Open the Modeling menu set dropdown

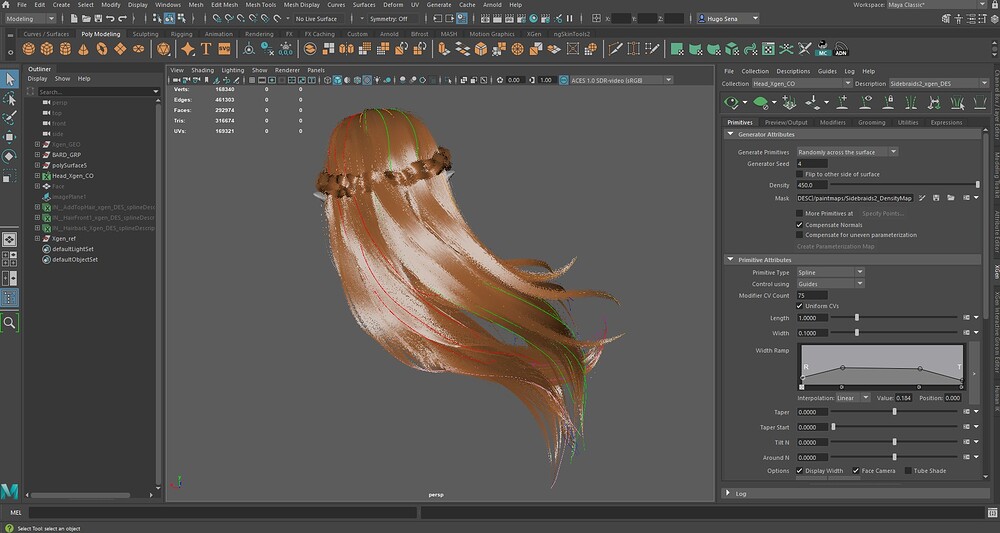pos(28,18)
